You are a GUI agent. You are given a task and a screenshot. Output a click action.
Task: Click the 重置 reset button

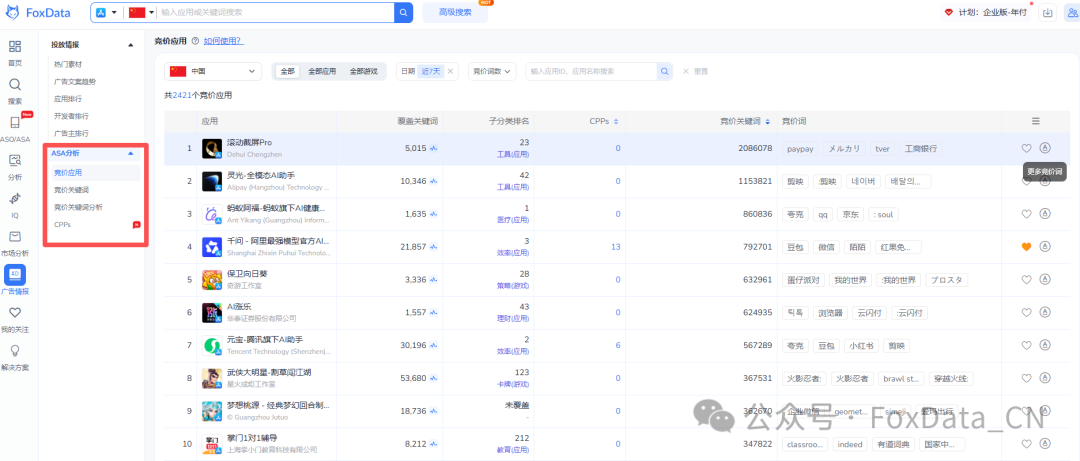(695, 71)
